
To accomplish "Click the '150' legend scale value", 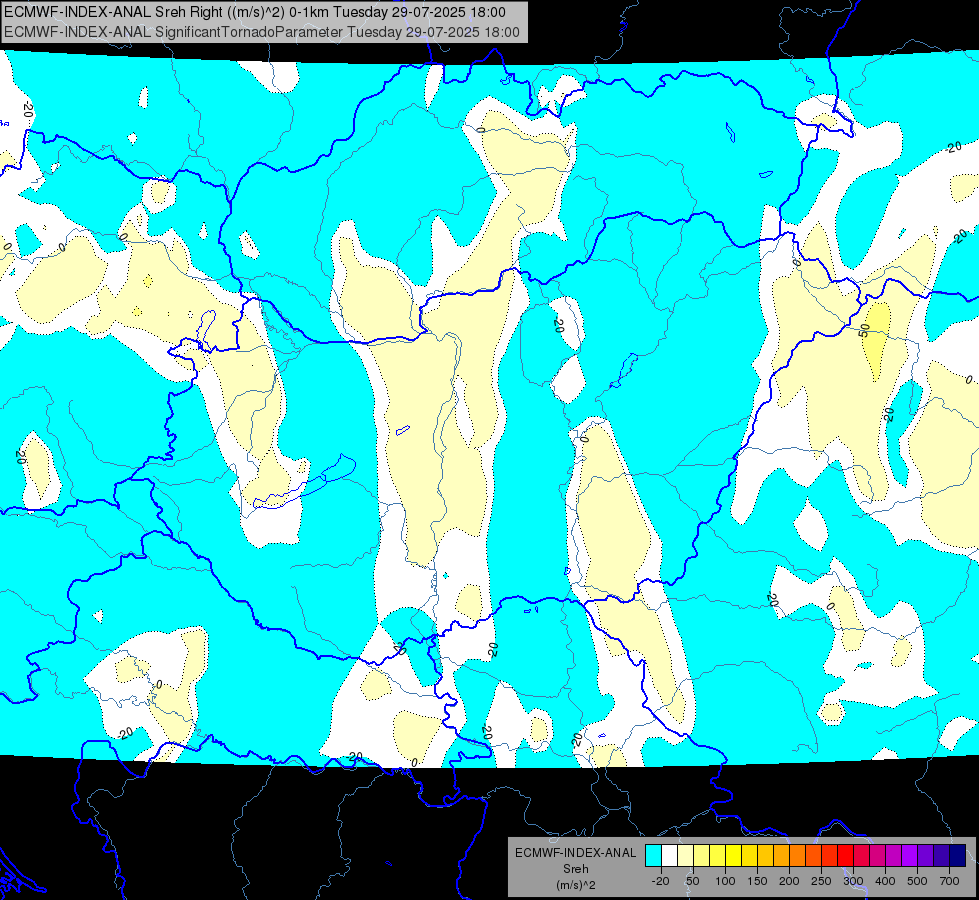I will (x=757, y=881).
